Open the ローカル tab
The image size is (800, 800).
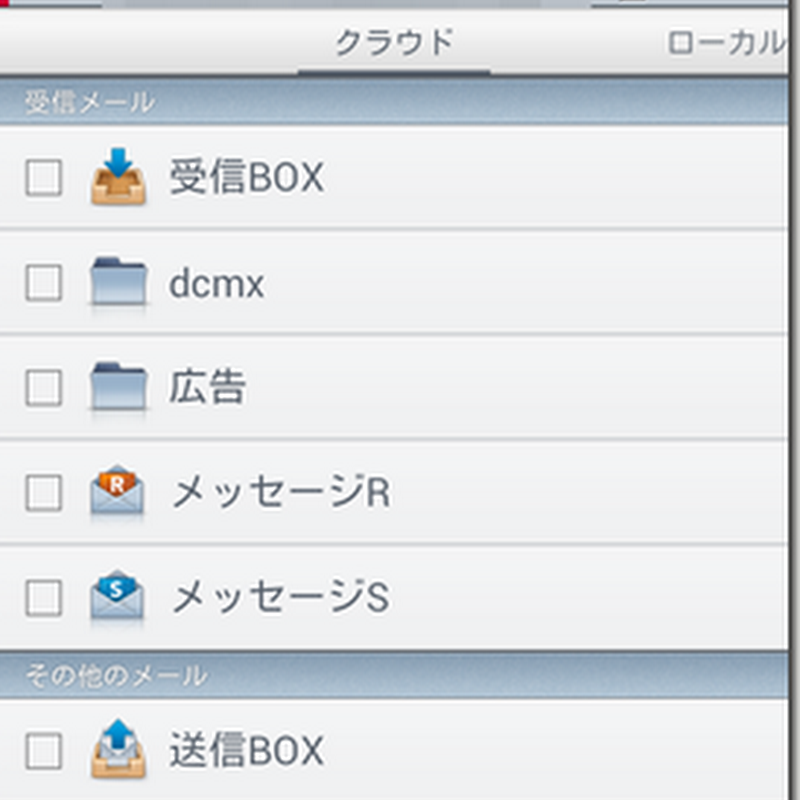click(x=725, y=43)
